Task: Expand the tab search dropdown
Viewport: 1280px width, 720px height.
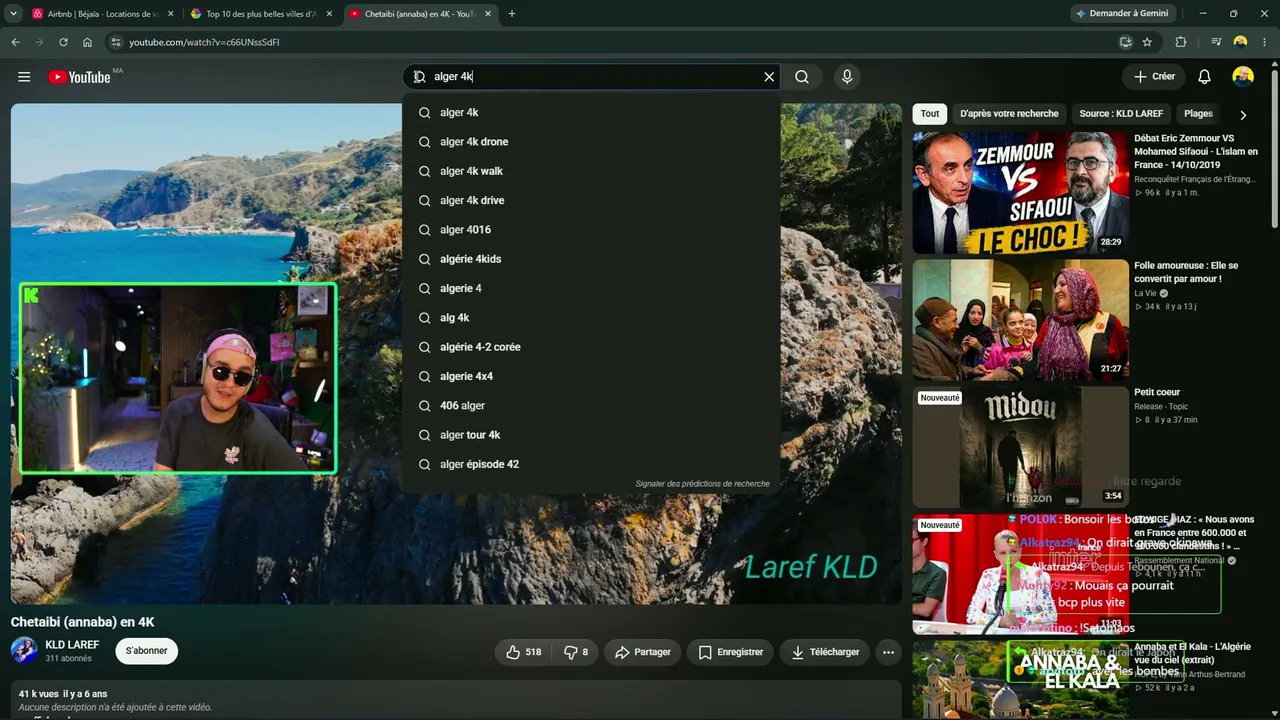Action: [13, 14]
